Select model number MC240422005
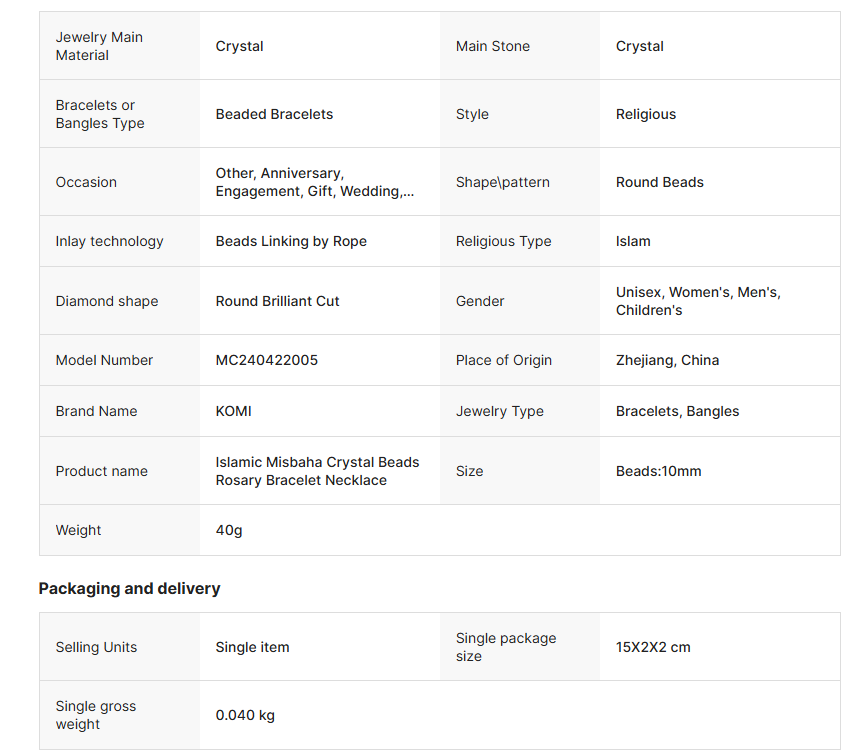Viewport: 855px width, 755px height. (x=266, y=360)
